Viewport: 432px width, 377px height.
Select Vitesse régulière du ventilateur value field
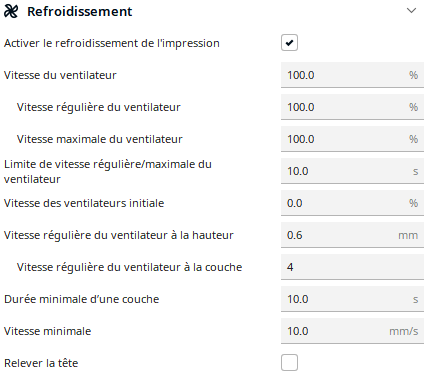coord(352,107)
